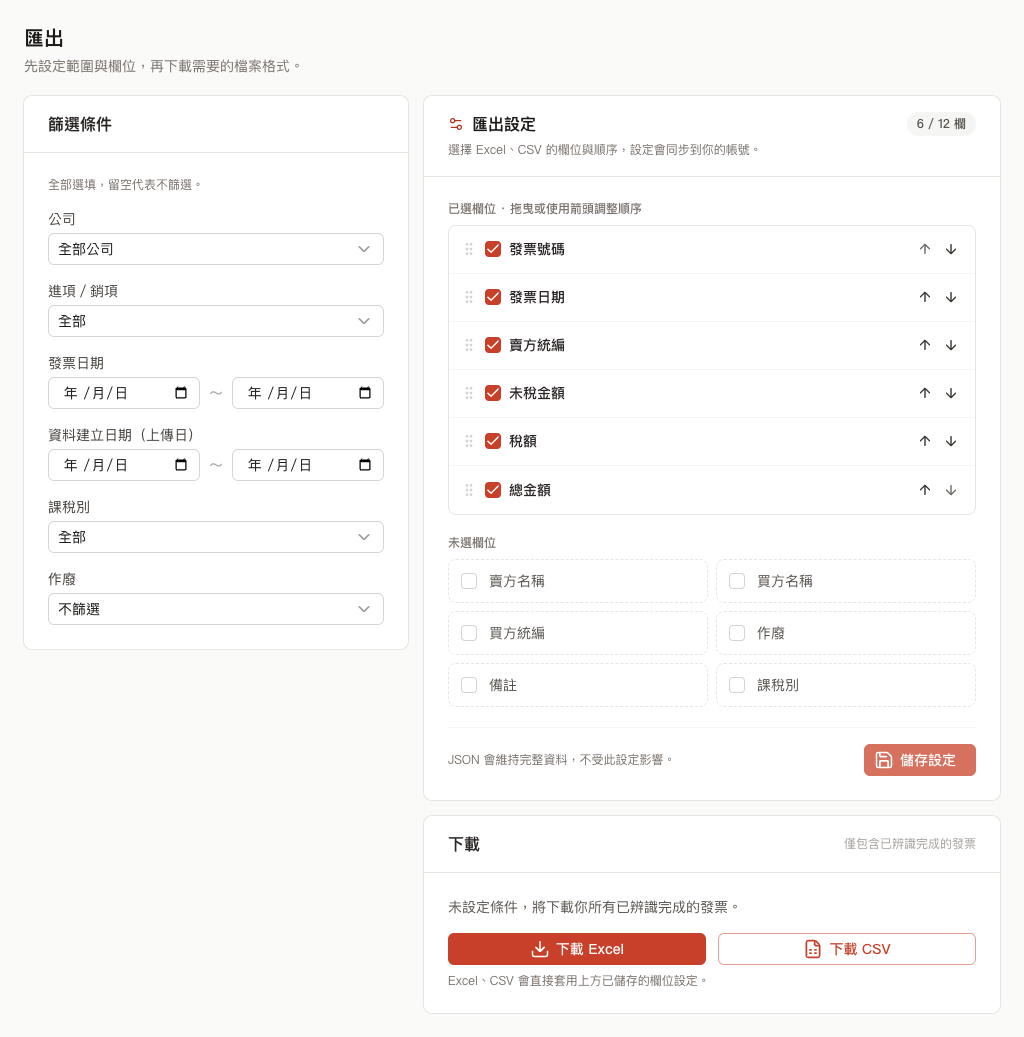Uncheck the 賣方統編 column checkbox
Viewport: 1024px width, 1037px height.
[493, 345]
